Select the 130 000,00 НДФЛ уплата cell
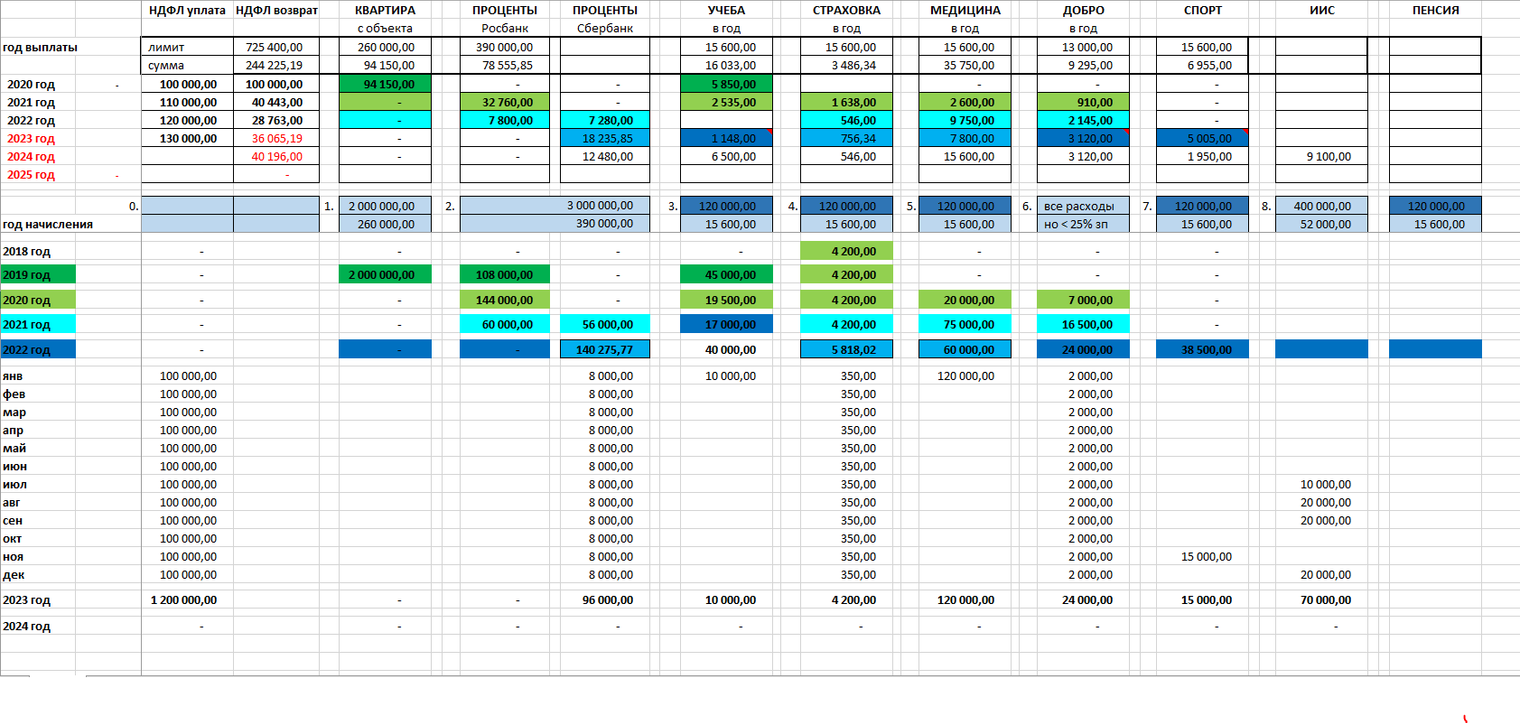 (187, 138)
